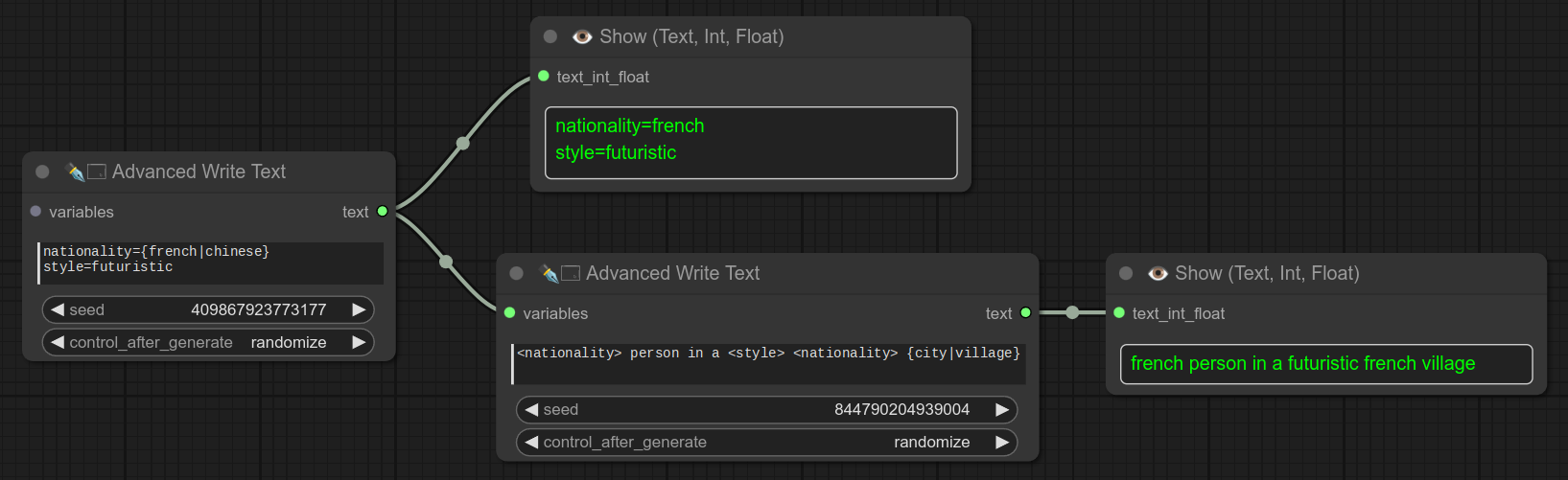Click the pen icon on left Advanced Write Text node
Viewport: 1568px width, 480px height.
tap(75, 171)
